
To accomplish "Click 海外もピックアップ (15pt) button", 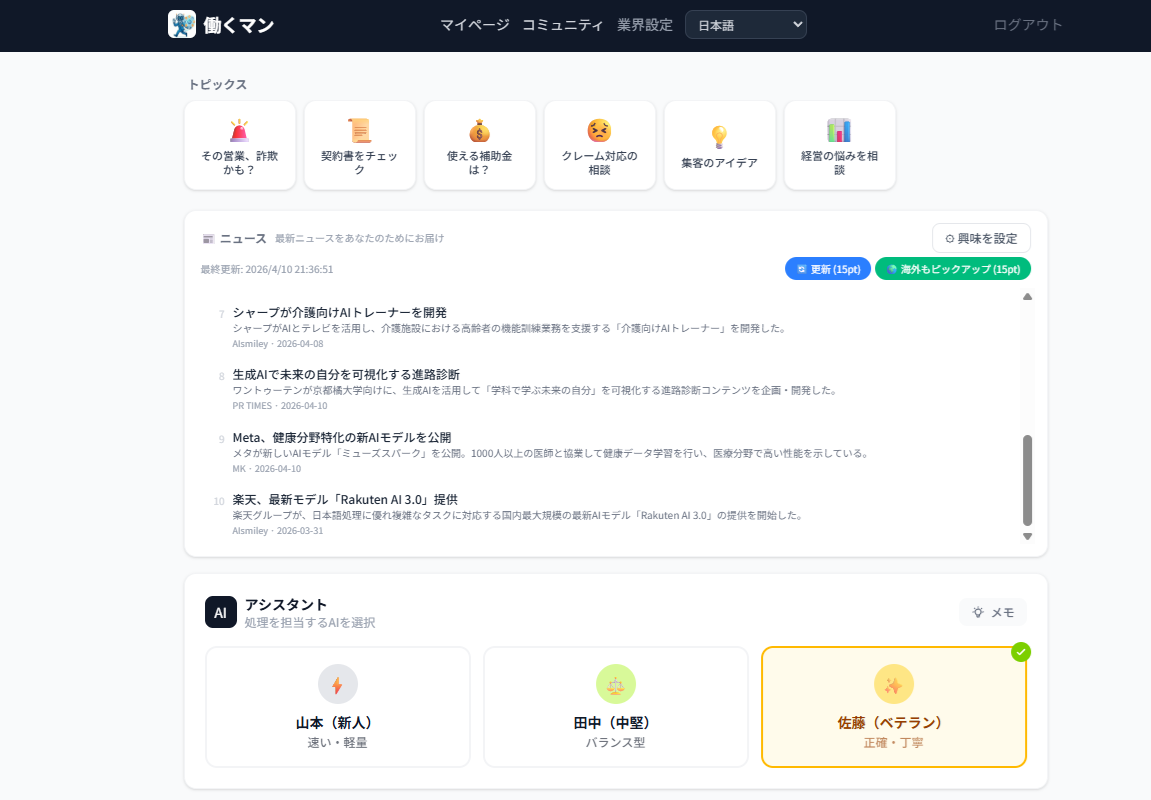I will [x=953, y=269].
